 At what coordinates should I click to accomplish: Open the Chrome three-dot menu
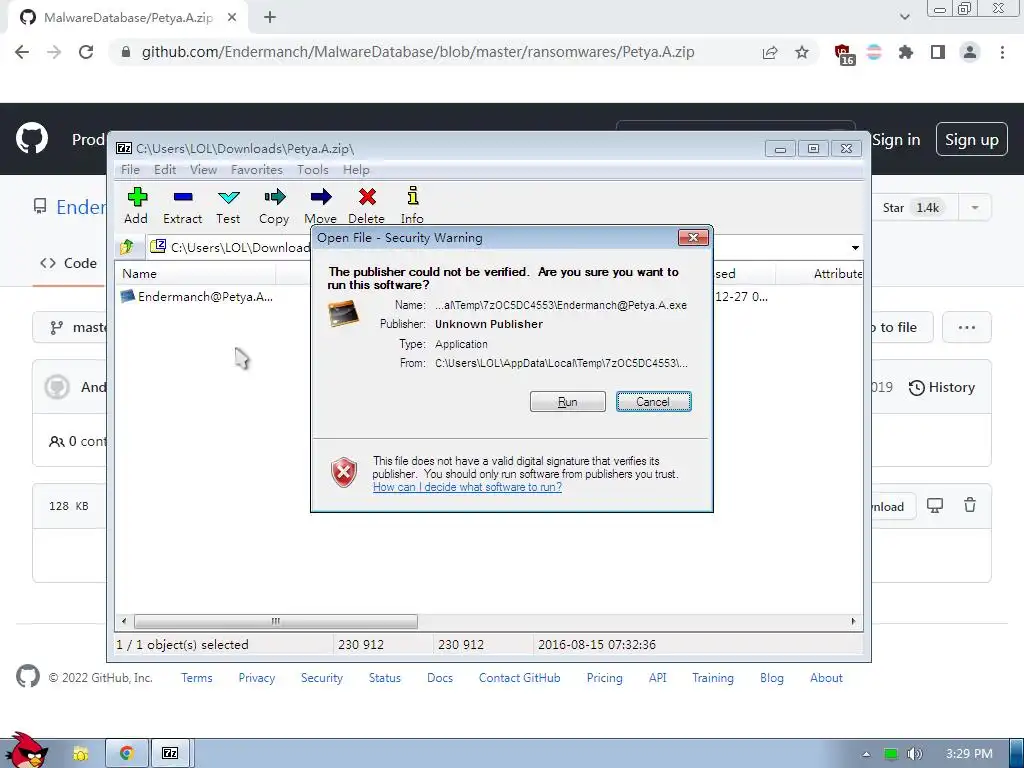(1002, 52)
